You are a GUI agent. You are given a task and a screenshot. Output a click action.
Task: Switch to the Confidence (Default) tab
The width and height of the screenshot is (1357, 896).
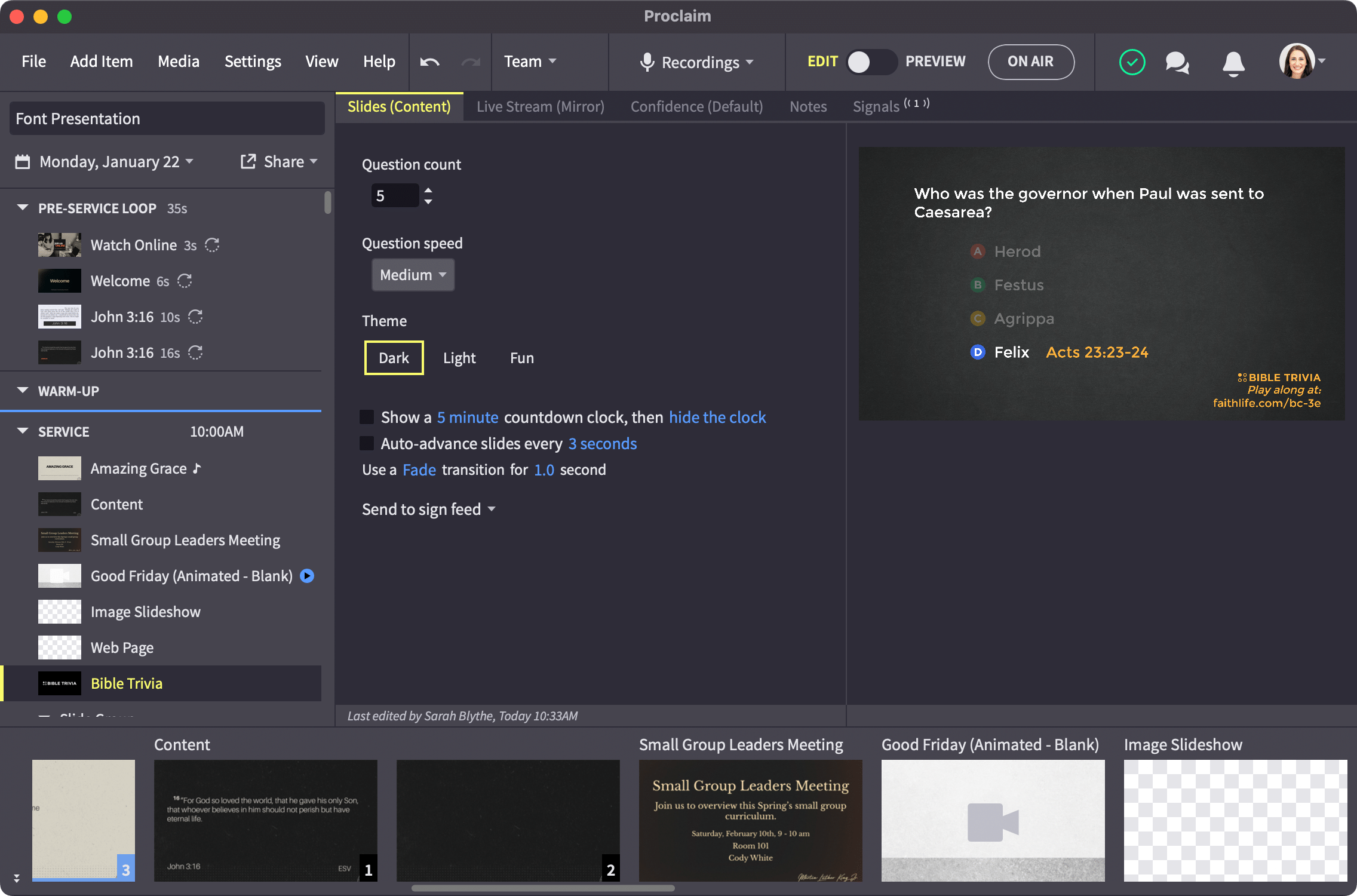pyautogui.click(x=697, y=106)
